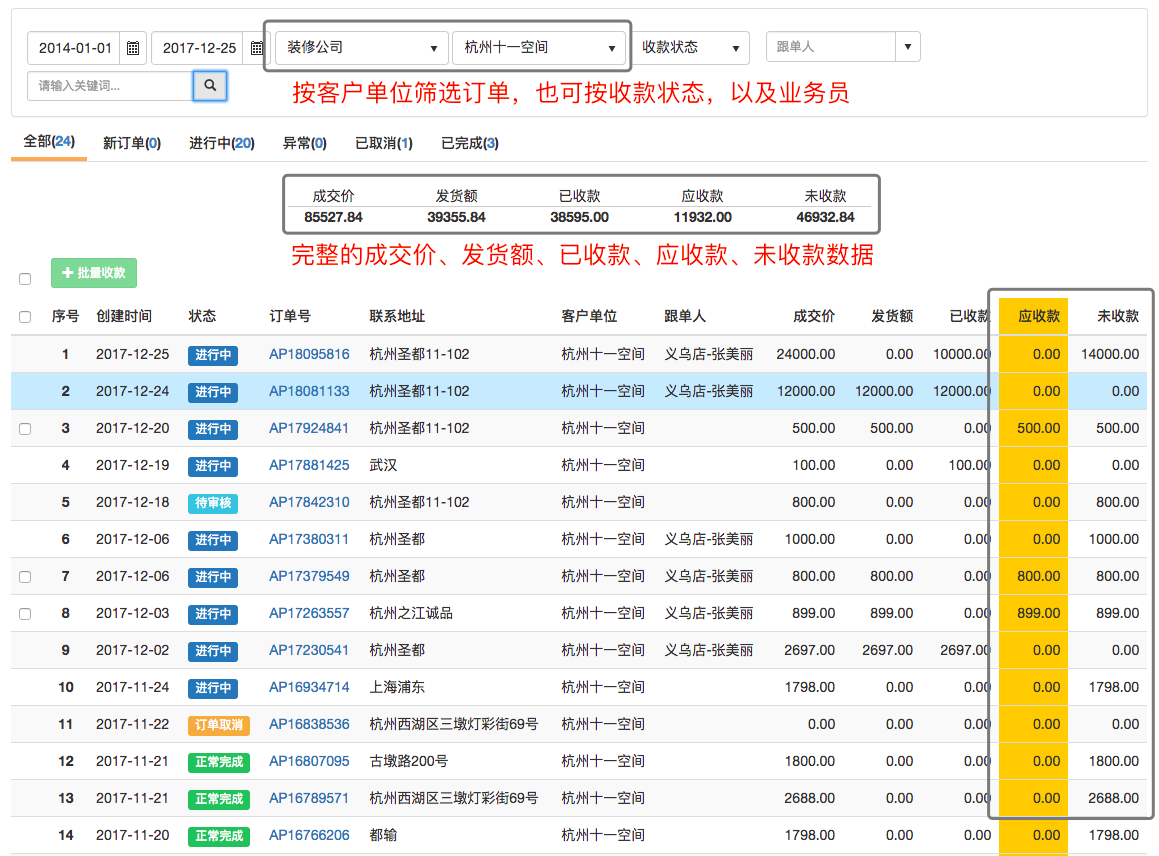Click the total 已收款 value 38595.00
Viewport: 1159px width, 856px height.
point(580,217)
